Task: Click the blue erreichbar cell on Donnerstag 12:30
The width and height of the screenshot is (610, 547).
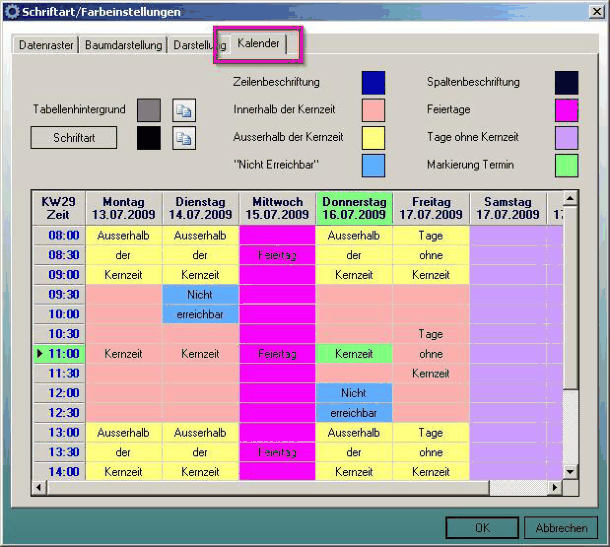Action: [354, 413]
